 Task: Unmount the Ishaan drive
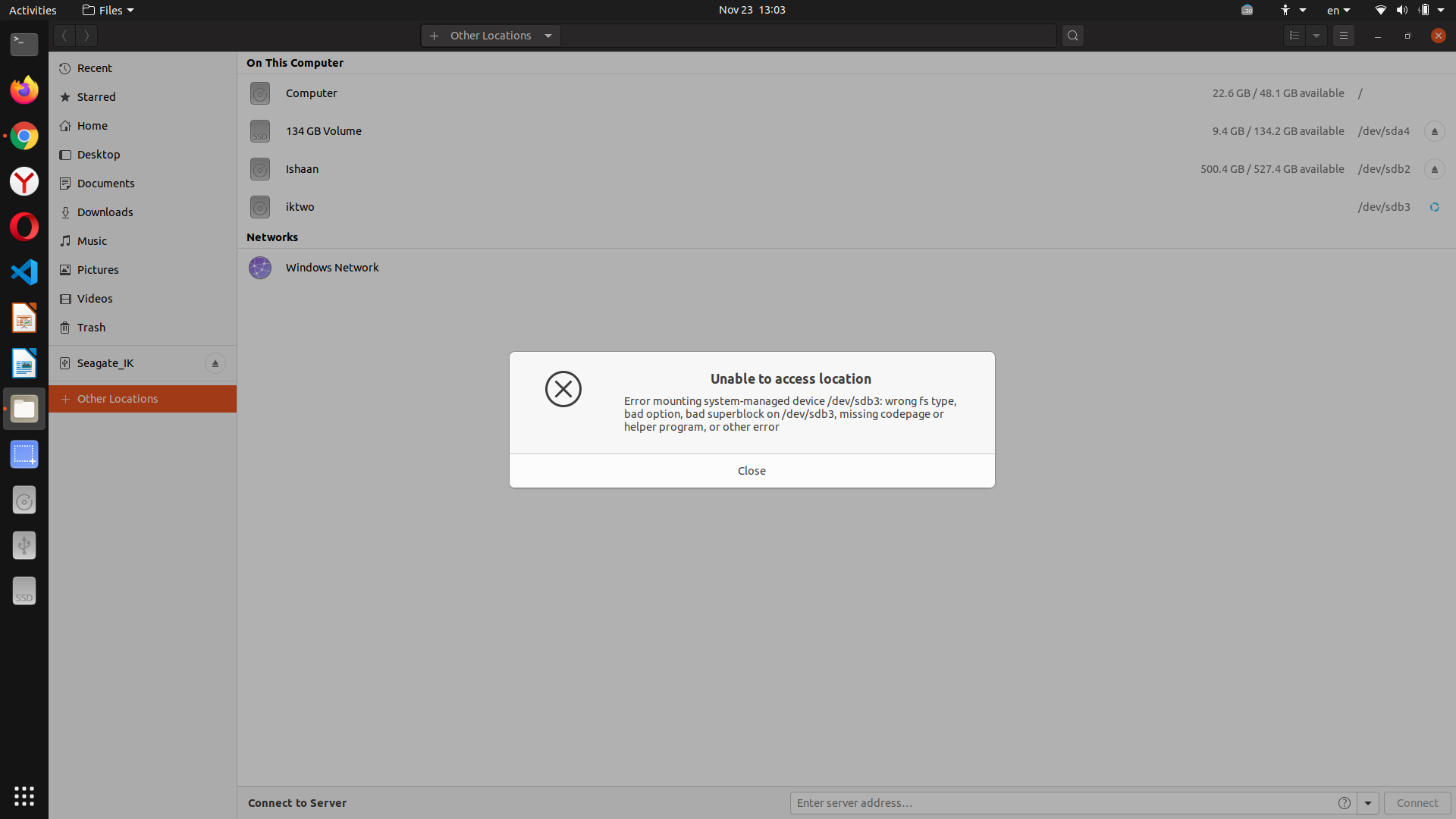[x=1434, y=169]
